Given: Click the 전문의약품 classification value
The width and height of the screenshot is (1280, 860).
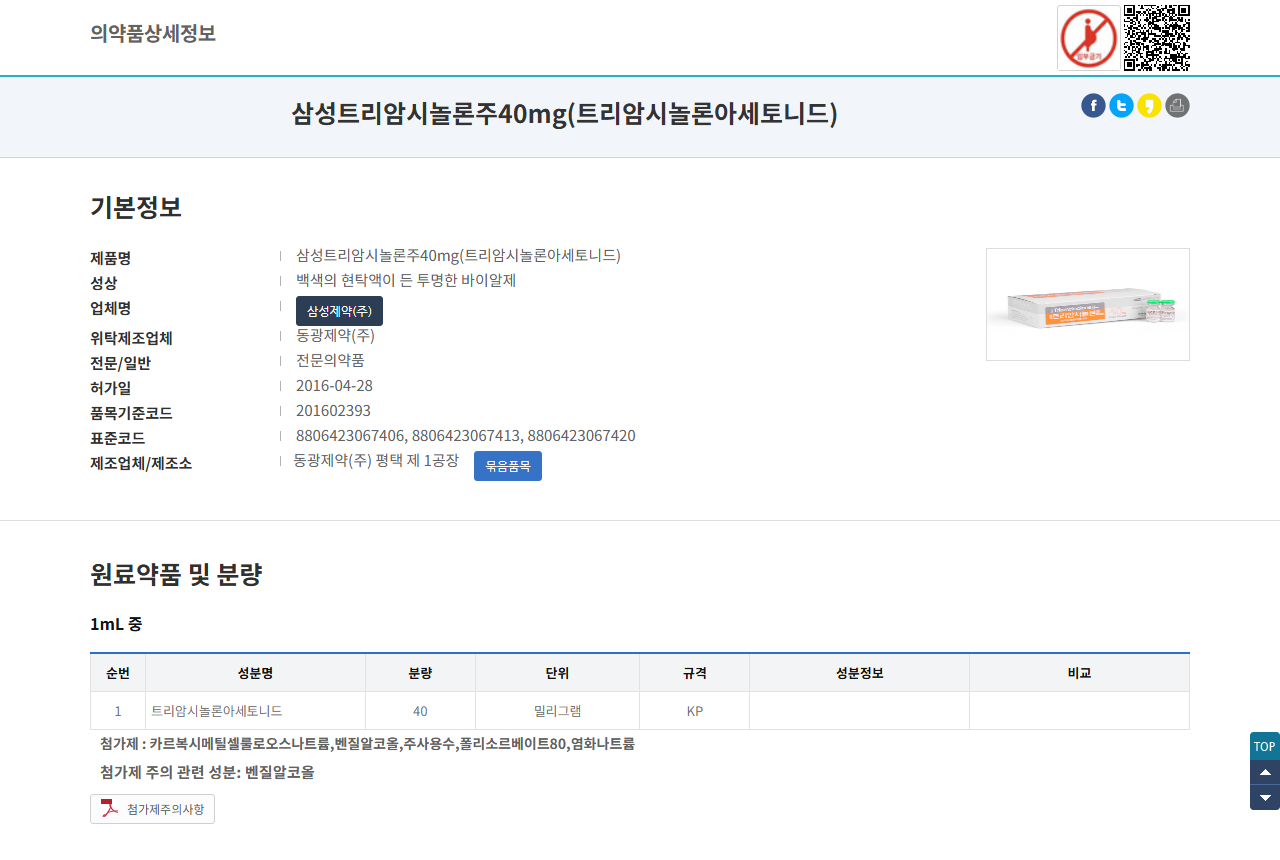Looking at the screenshot, I should [330, 361].
